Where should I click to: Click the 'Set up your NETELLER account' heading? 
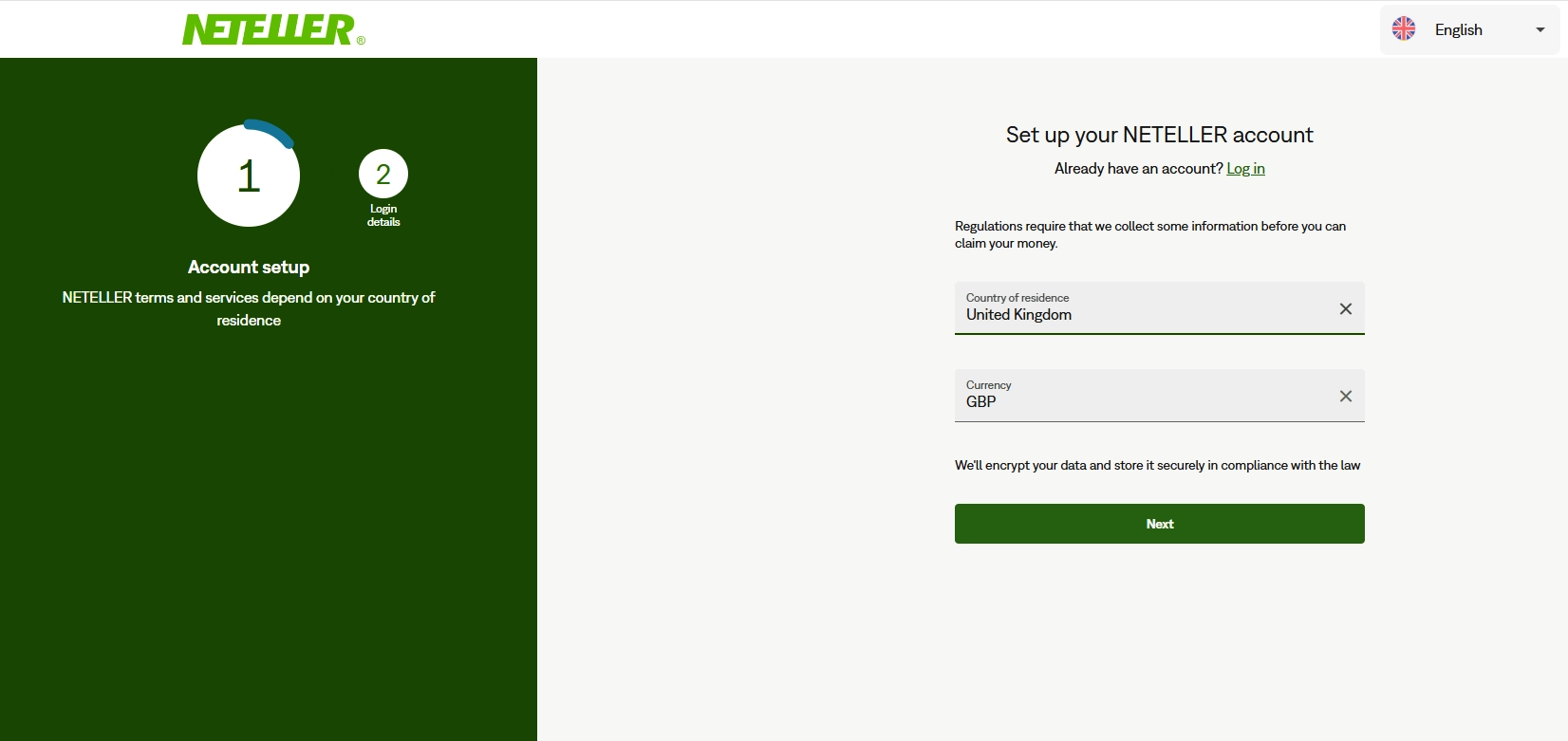(1159, 135)
